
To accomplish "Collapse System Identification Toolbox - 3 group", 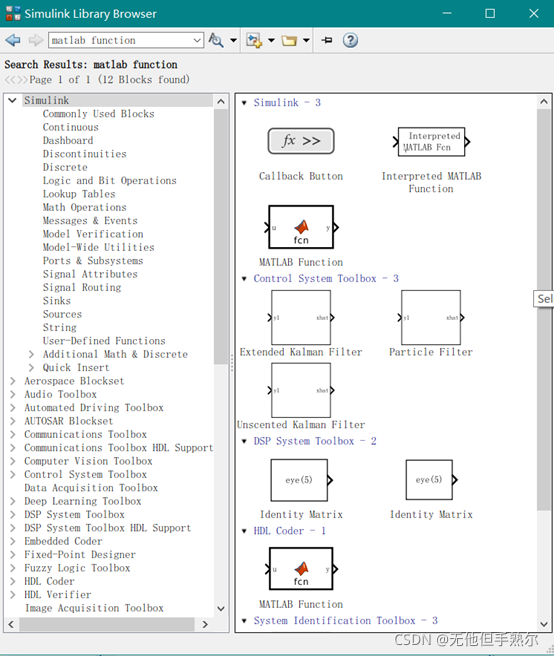I will click(x=244, y=621).
